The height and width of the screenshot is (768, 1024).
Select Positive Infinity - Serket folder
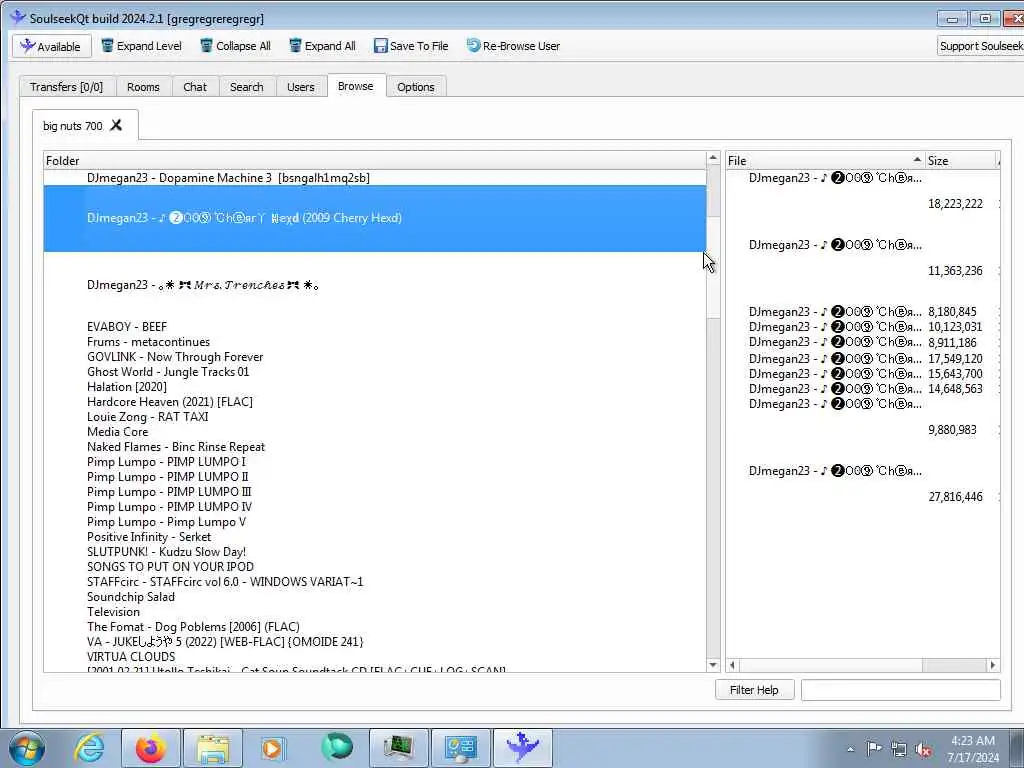click(x=149, y=537)
